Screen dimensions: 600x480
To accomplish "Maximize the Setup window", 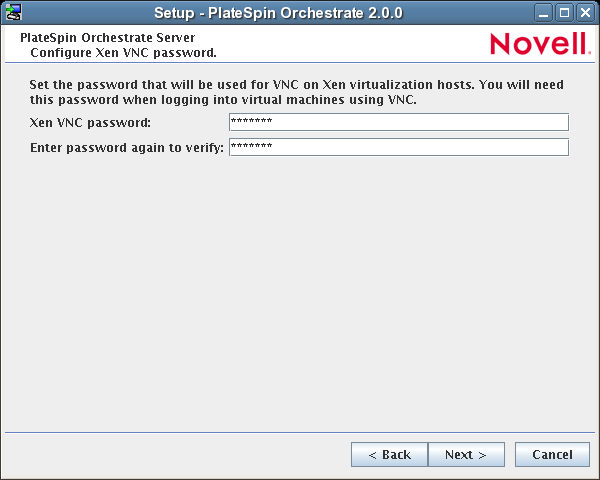I will (564, 12).
